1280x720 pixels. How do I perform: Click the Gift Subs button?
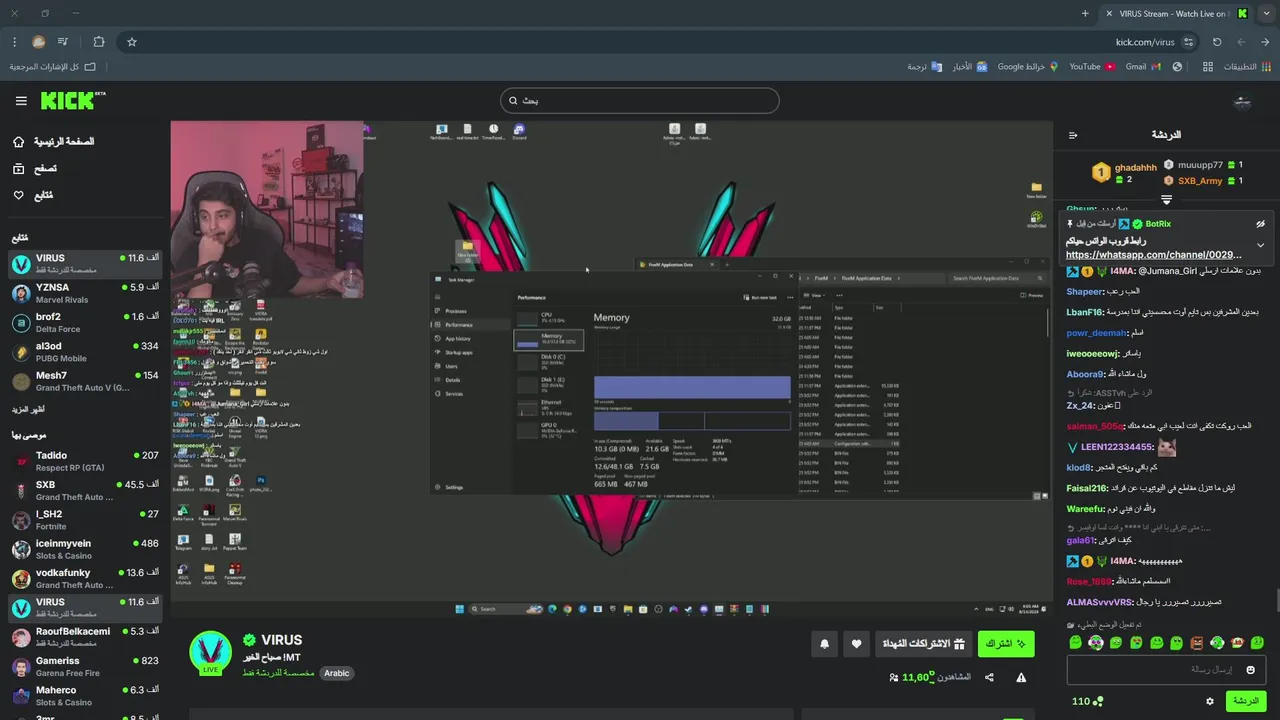click(x=923, y=645)
